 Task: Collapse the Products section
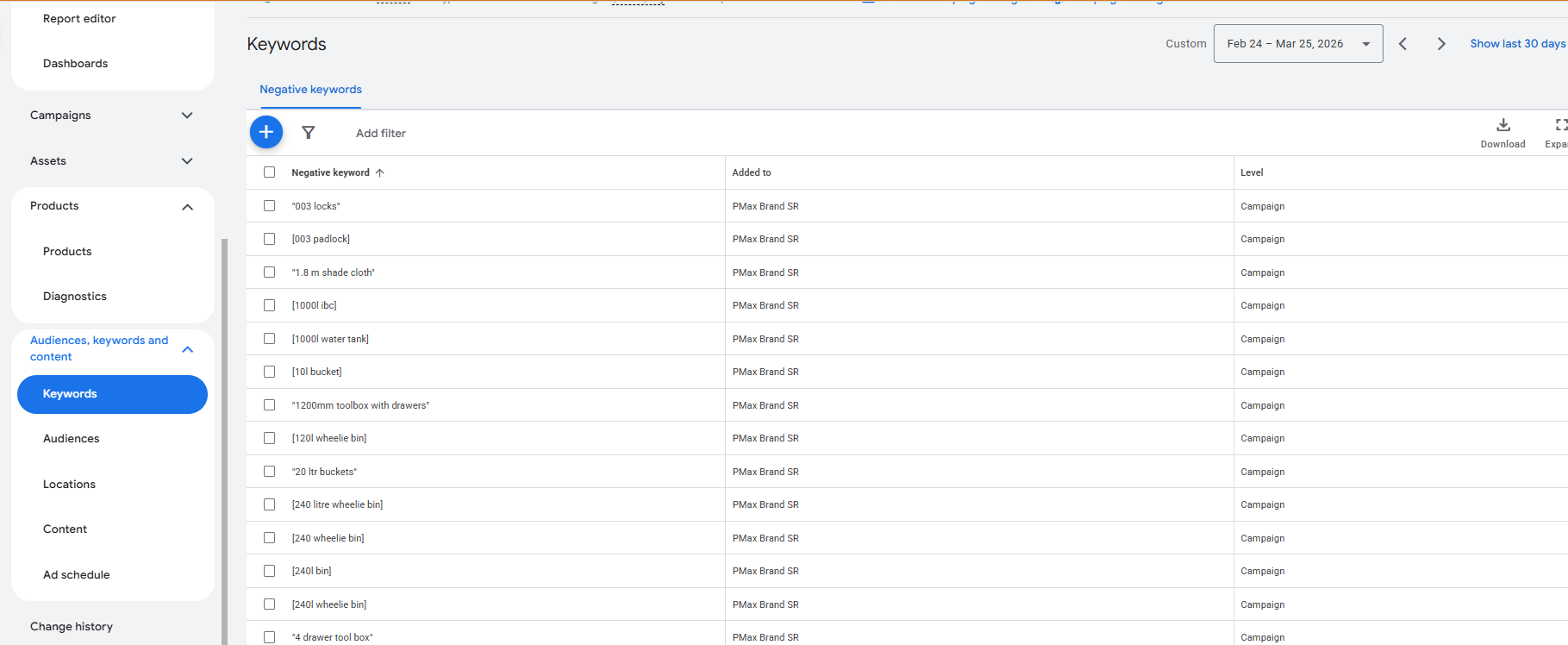(187, 207)
